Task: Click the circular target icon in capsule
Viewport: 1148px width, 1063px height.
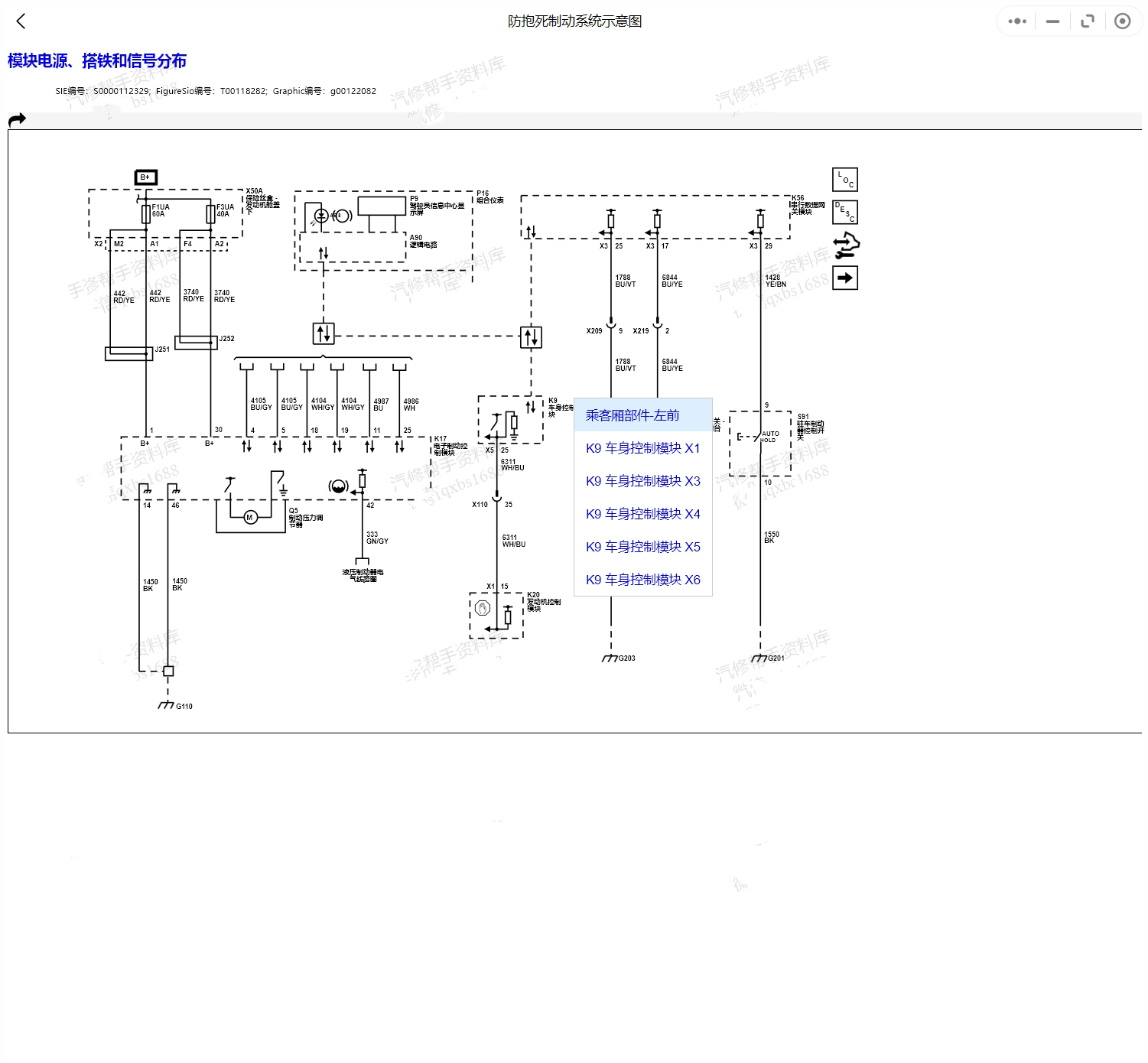Action: pos(1122,21)
